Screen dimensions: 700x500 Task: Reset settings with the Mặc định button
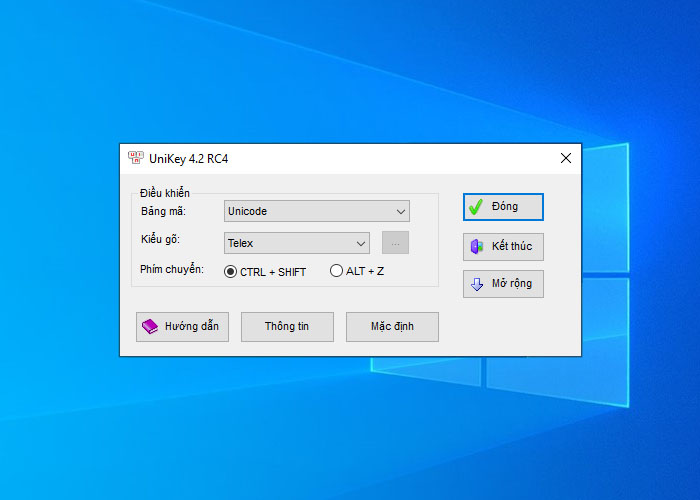[392, 327]
